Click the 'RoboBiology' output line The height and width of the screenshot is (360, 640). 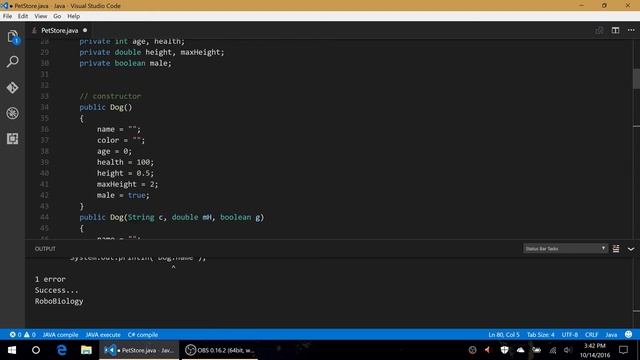[59, 301]
